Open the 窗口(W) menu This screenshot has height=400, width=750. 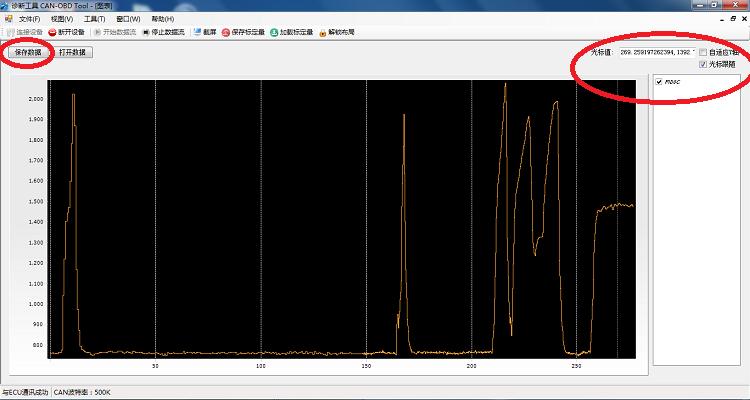(127, 19)
